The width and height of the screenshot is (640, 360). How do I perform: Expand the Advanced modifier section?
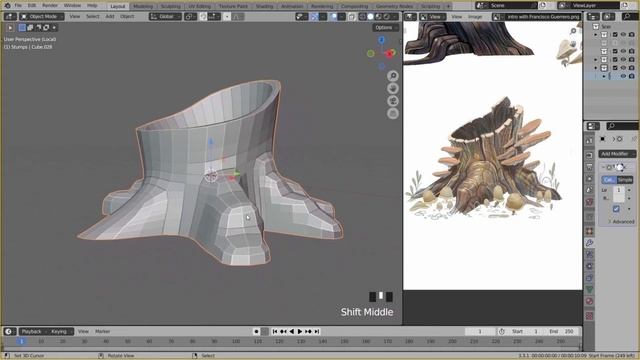(x=621, y=222)
